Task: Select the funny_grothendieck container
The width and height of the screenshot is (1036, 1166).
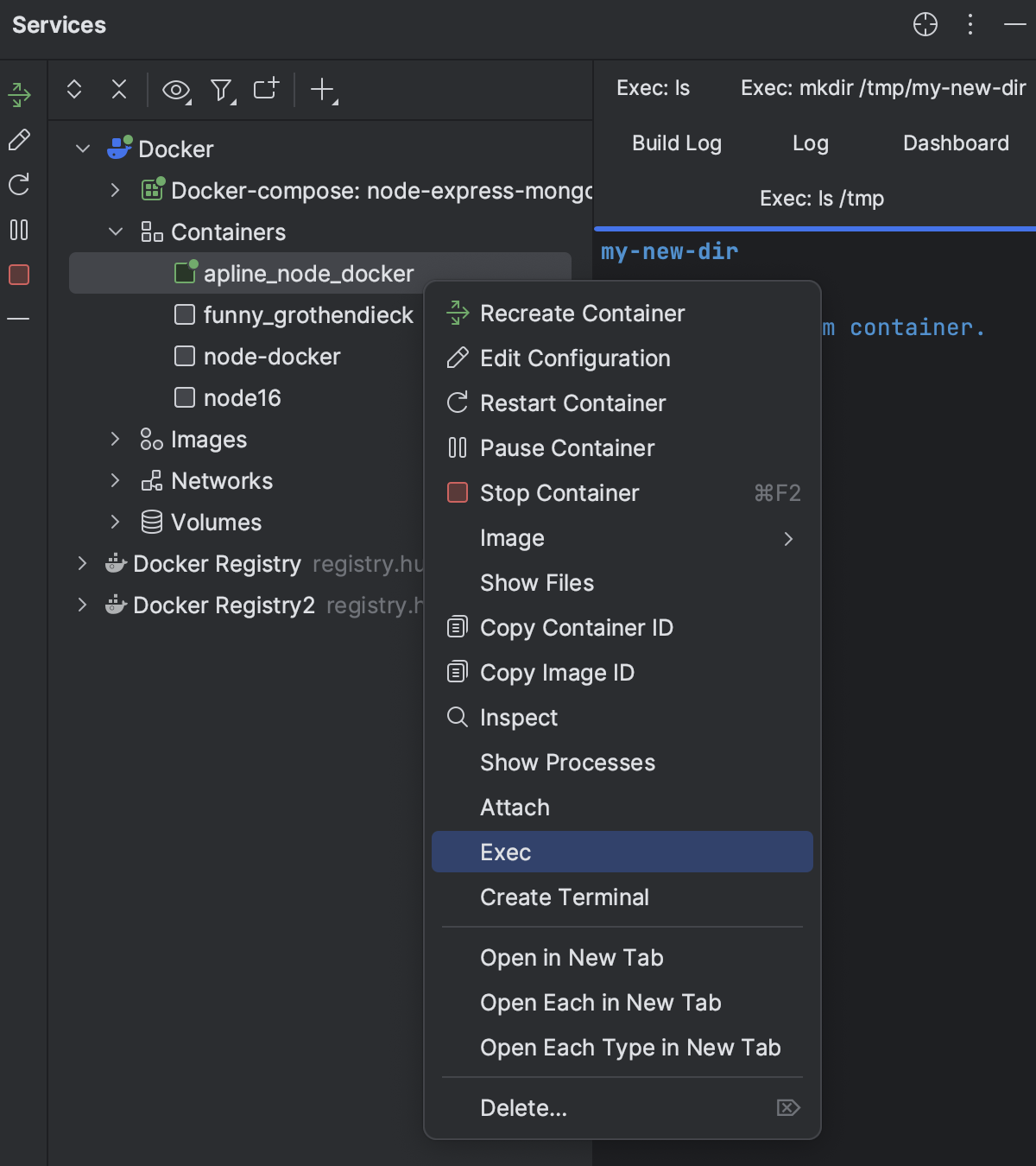Action: click(307, 315)
